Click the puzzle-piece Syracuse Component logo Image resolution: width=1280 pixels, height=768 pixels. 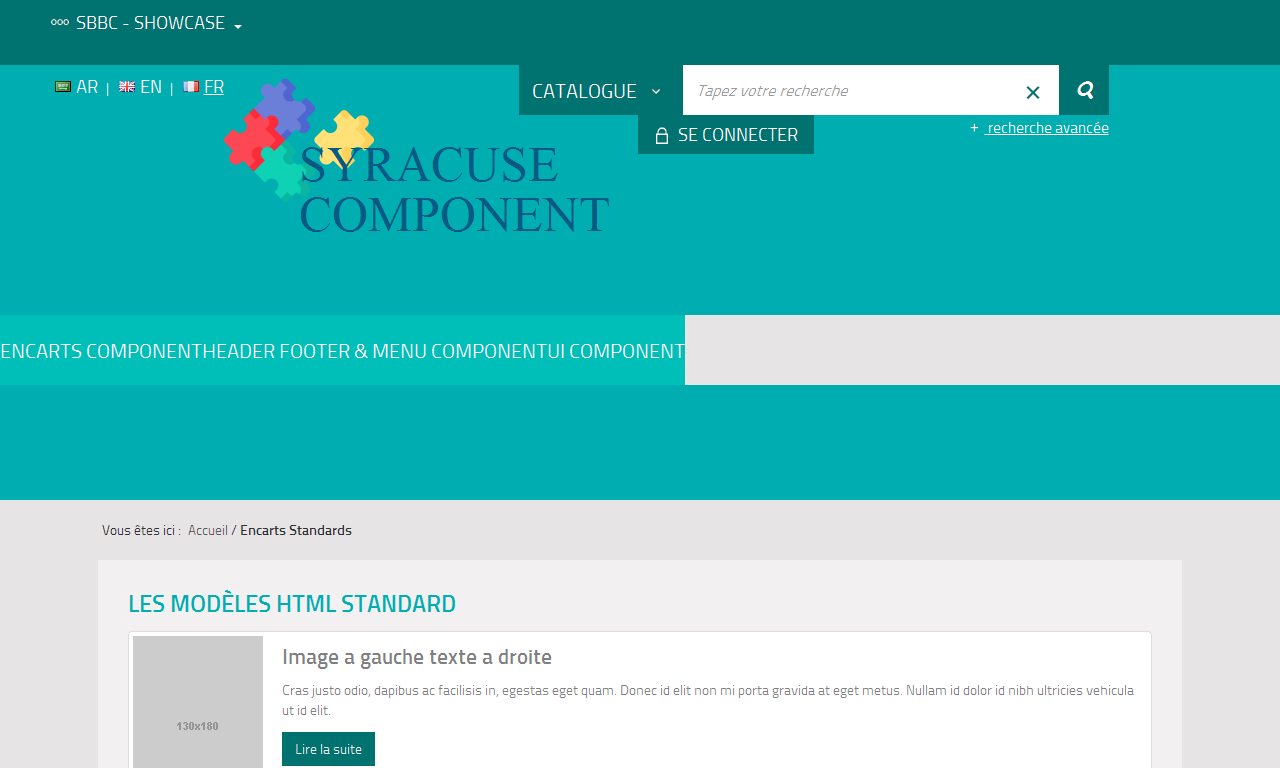click(416, 160)
